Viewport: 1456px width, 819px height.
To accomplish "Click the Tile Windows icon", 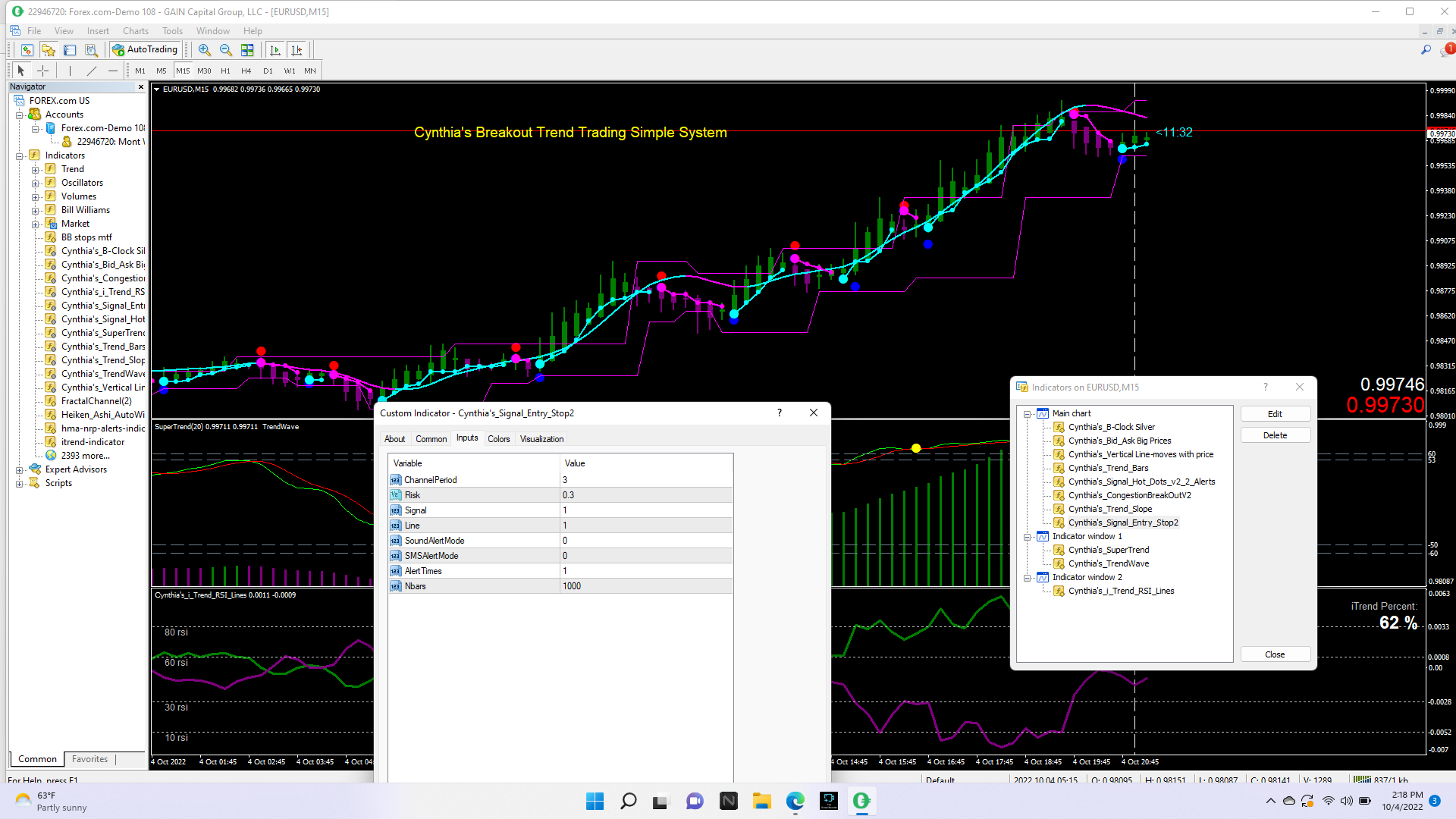I will pyautogui.click(x=247, y=50).
